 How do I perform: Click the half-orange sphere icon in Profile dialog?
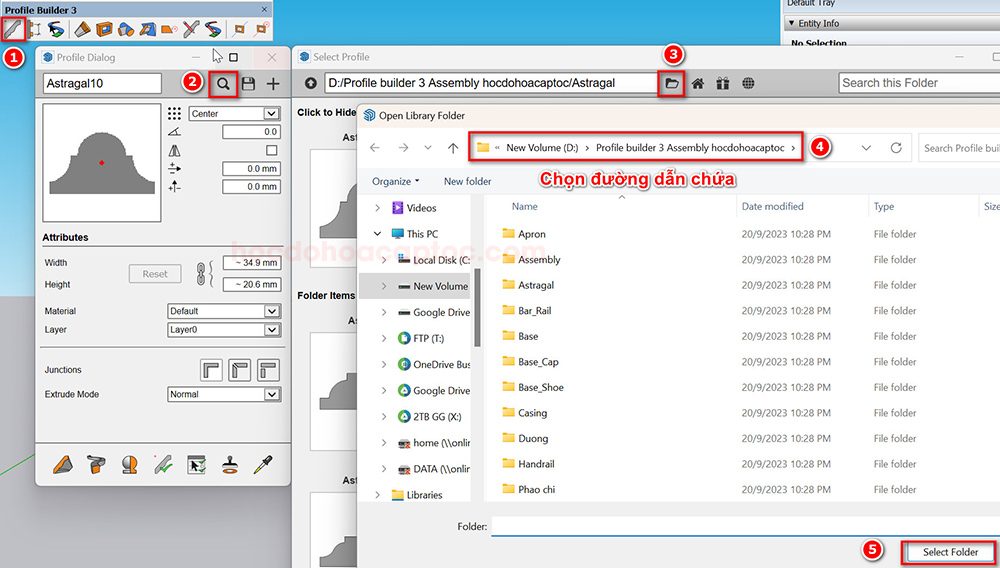click(x=129, y=465)
